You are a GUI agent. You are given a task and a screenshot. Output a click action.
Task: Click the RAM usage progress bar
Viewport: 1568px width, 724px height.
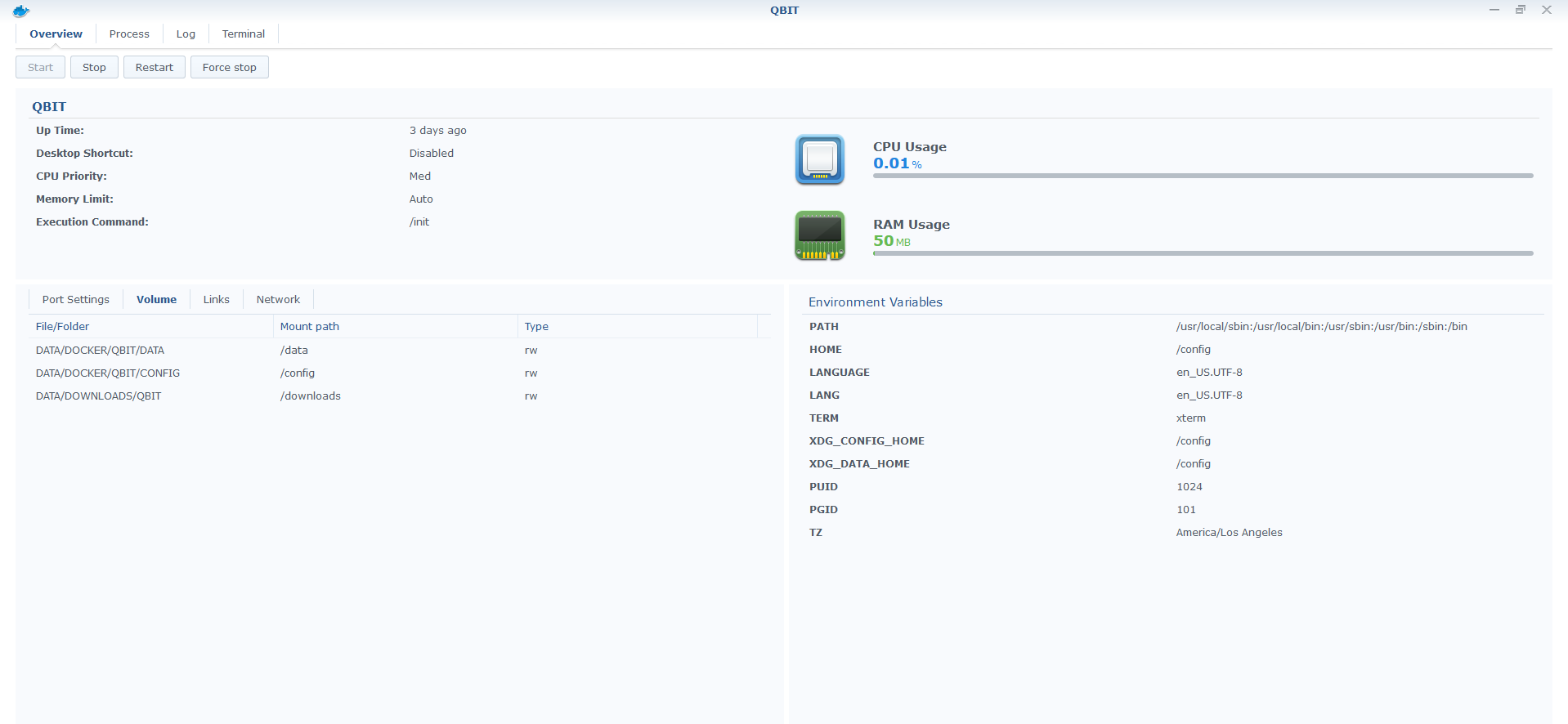pyautogui.click(x=1203, y=253)
